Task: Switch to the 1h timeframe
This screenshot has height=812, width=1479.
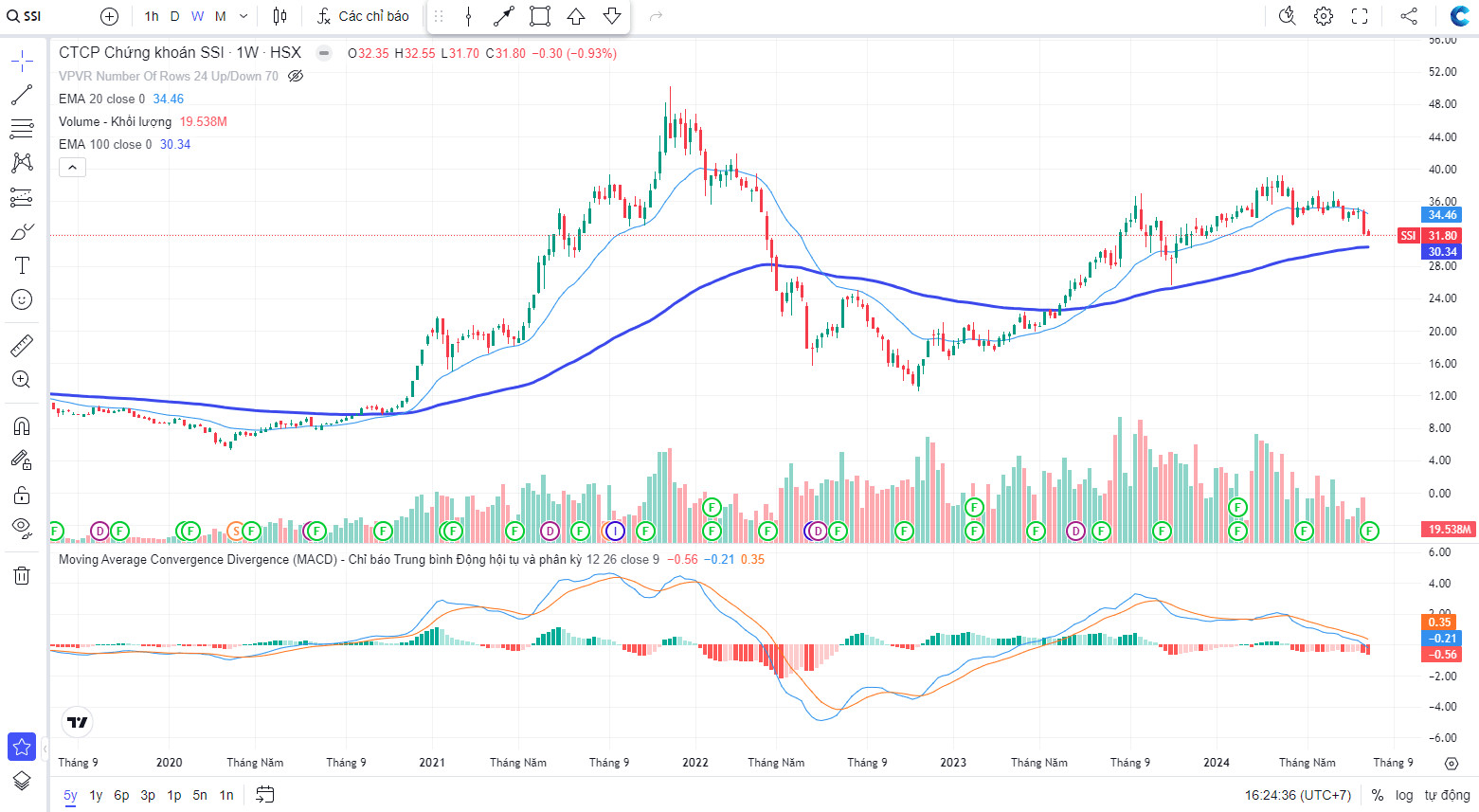Action: pos(152,16)
